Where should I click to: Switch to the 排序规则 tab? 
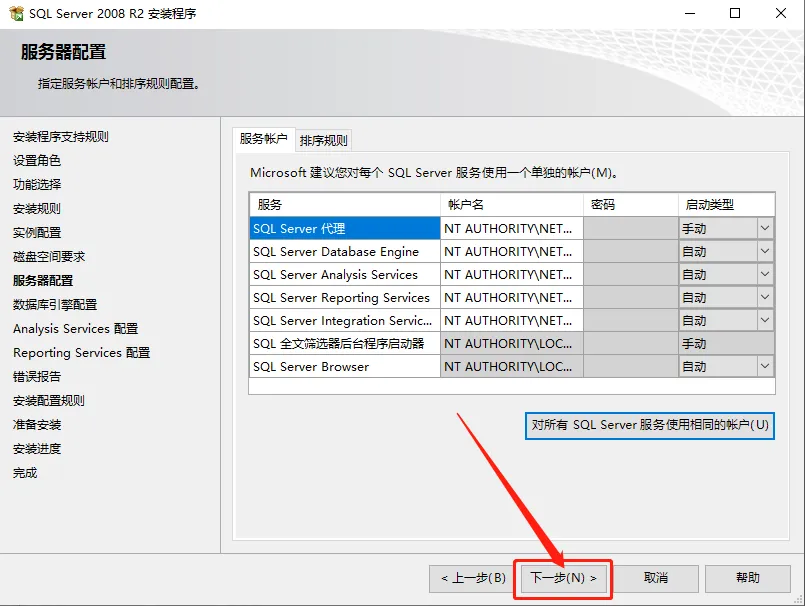[x=323, y=141]
